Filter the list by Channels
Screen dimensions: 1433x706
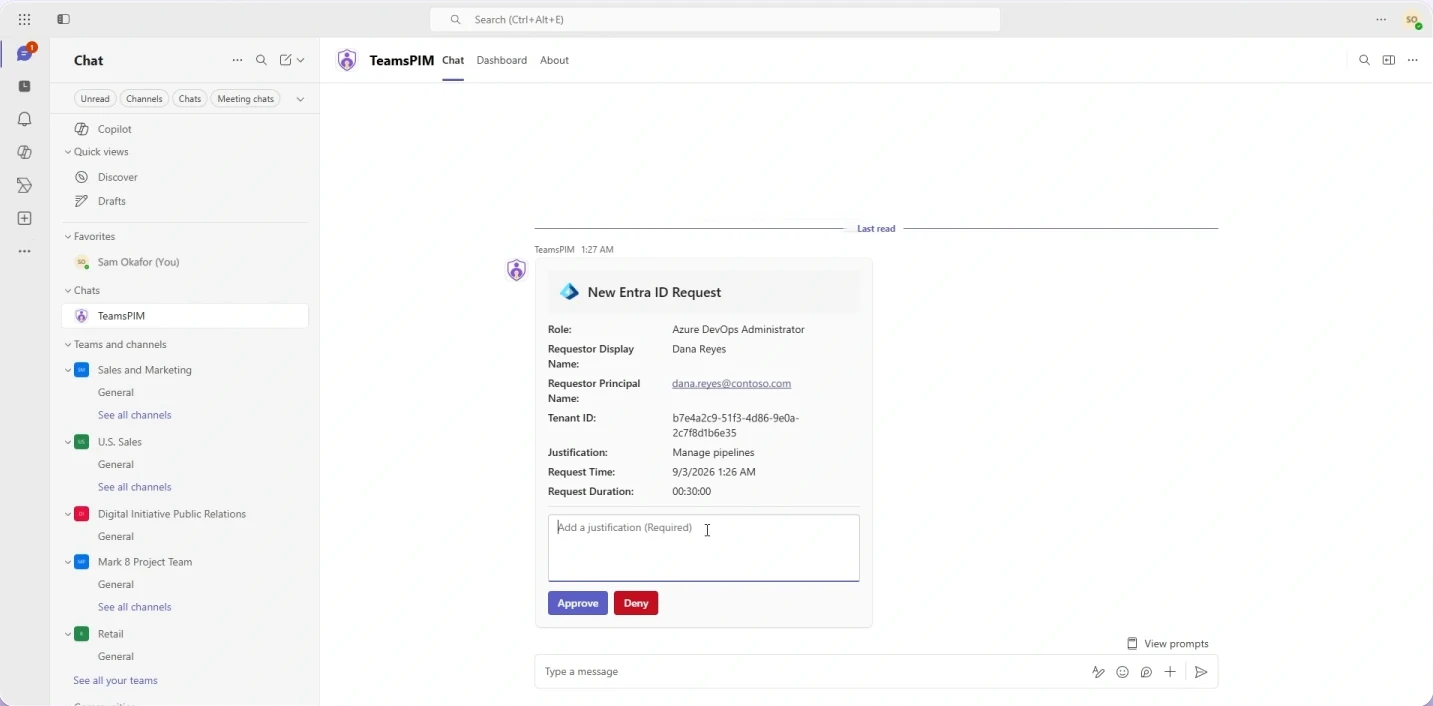coord(144,99)
